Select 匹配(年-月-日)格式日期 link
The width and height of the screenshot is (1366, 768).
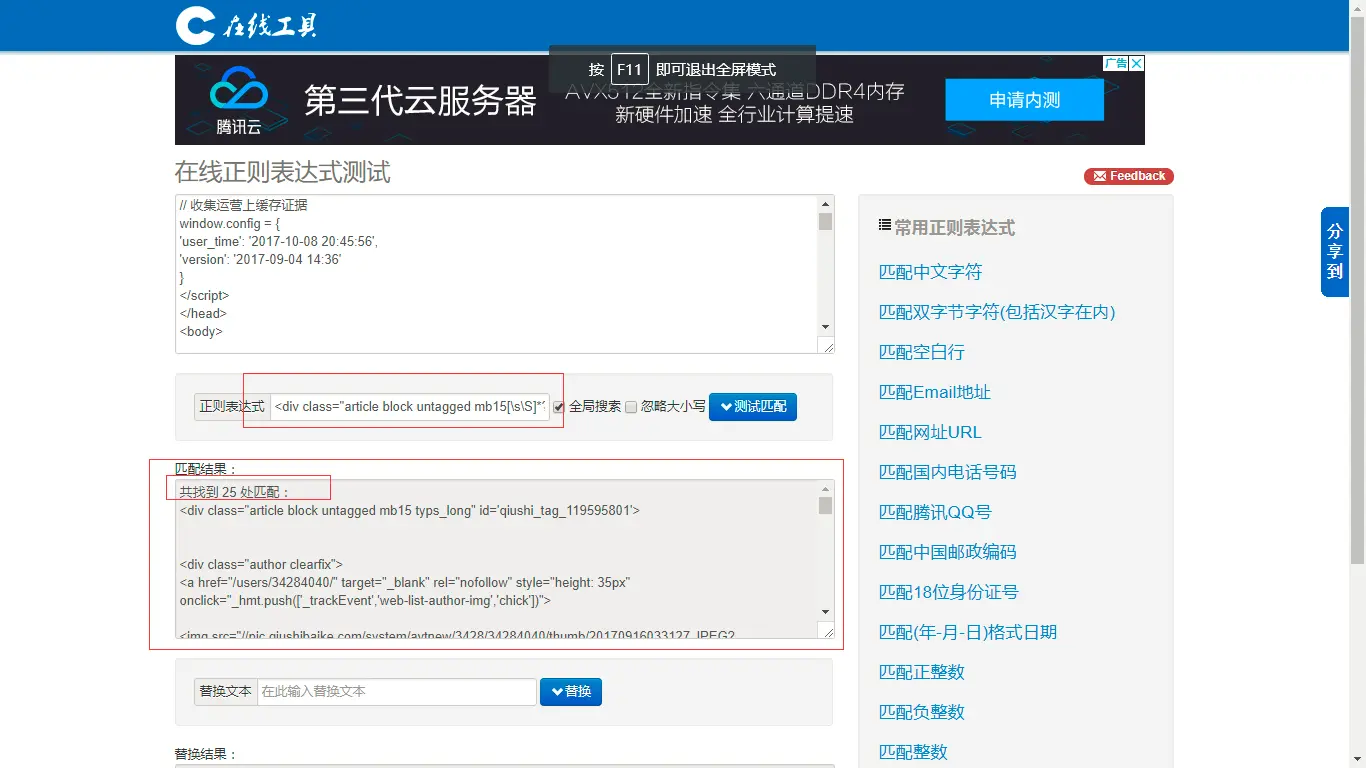coord(967,632)
